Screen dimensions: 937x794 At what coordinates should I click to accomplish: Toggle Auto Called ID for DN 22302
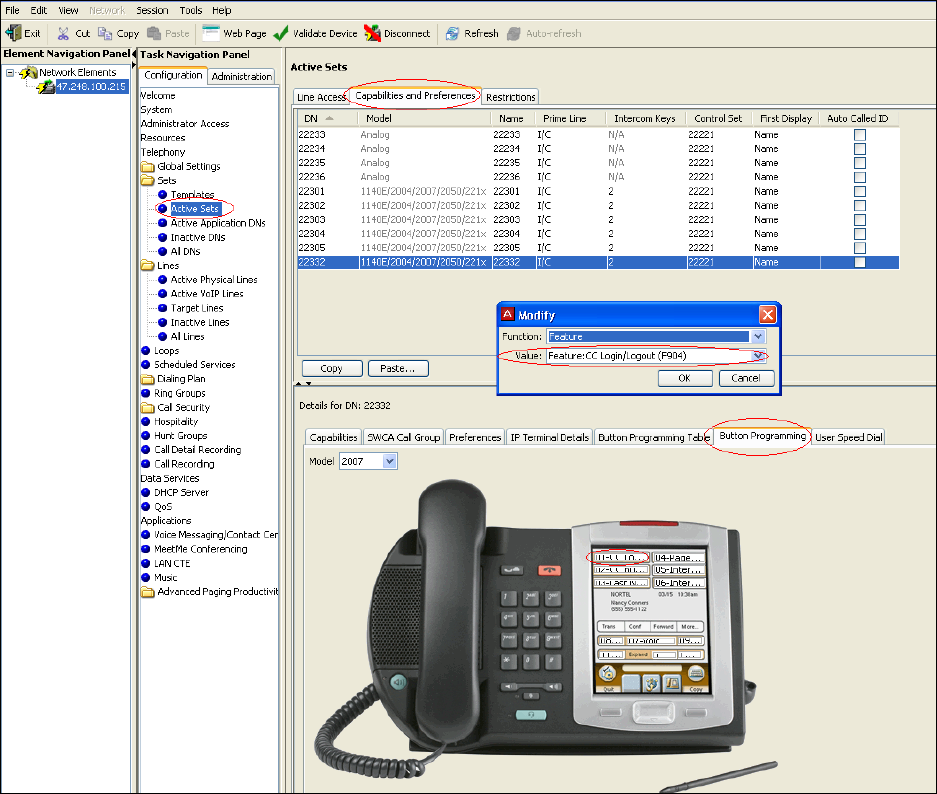pos(859,206)
